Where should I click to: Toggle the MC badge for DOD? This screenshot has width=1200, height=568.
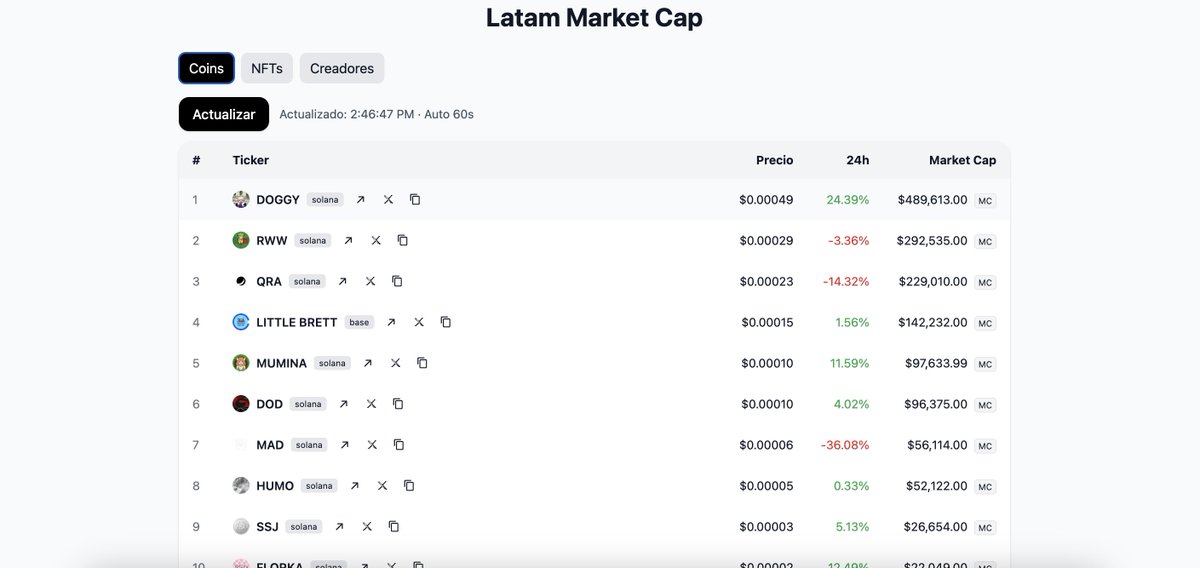(985, 405)
